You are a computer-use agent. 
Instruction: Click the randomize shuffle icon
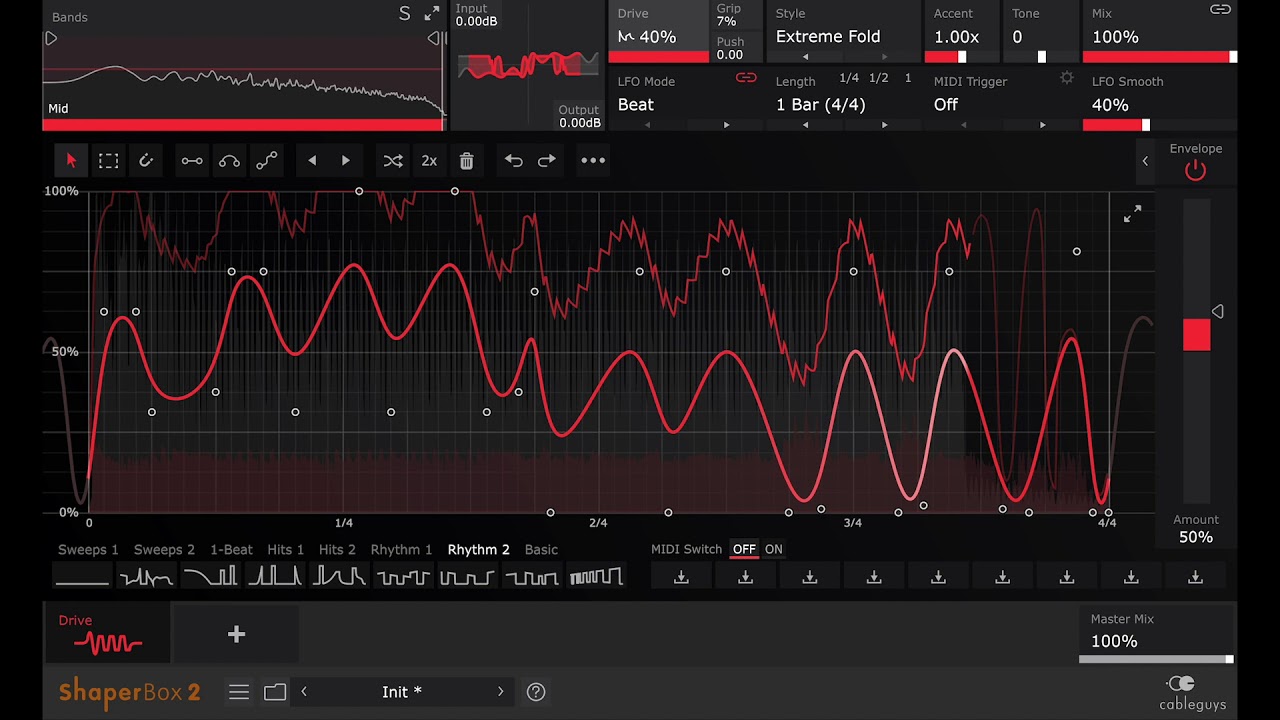[393, 160]
